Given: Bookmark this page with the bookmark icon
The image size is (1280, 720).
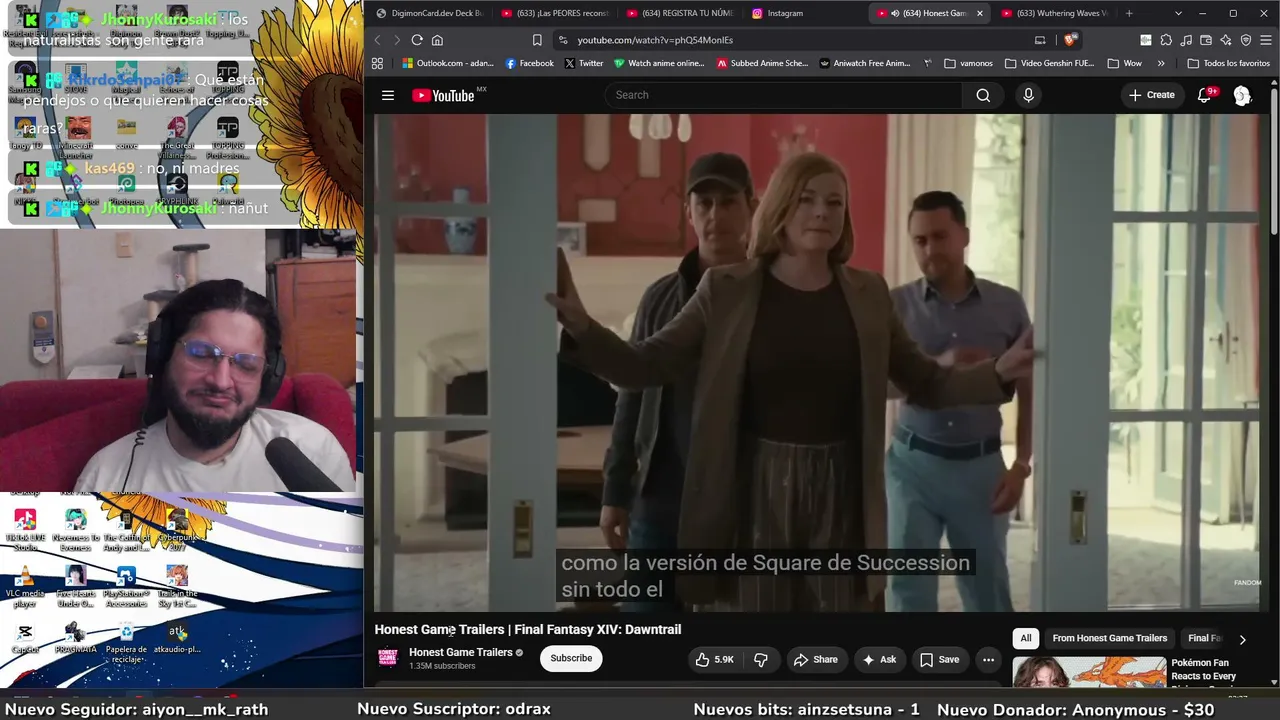Looking at the screenshot, I should (537, 40).
